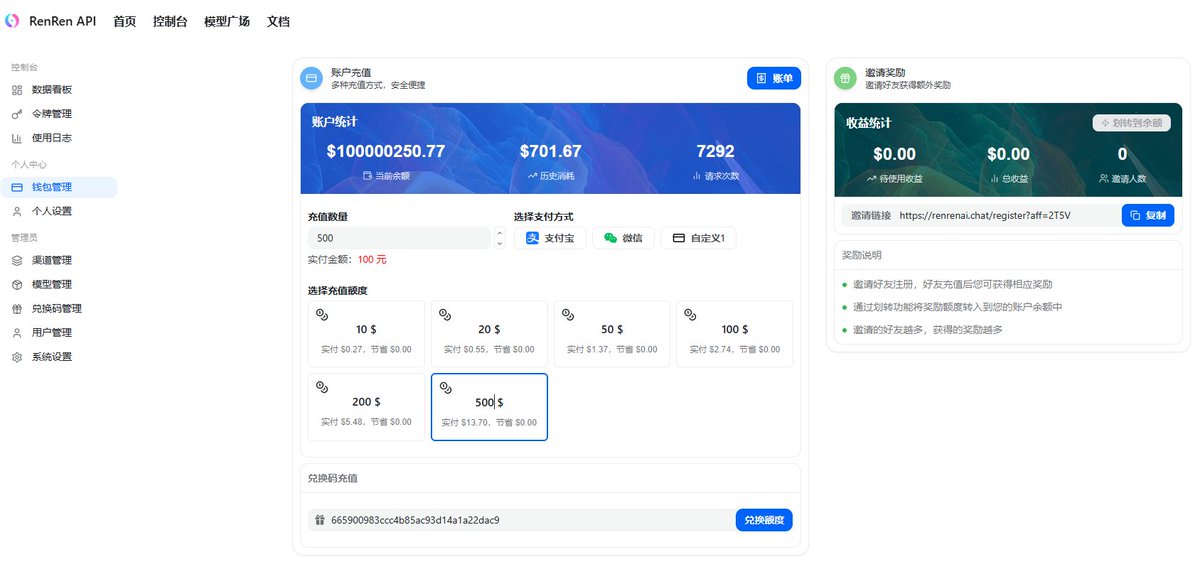This screenshot has width=1200, height=574.
Task: Click the blue 账户充值 card icon
Action: [x=312, y=78]
